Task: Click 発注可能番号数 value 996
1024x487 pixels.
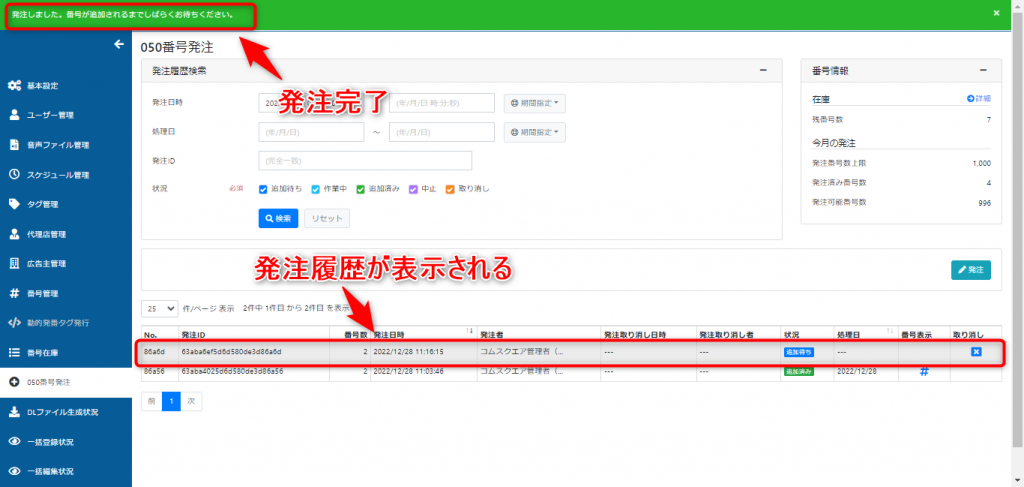Action: point(984,202)
